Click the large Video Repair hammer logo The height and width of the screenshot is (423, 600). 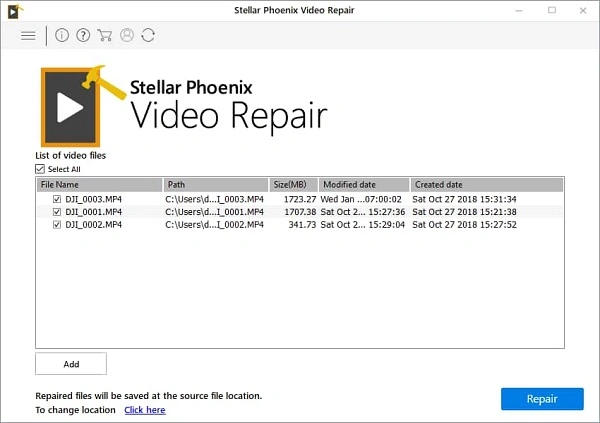tap(83, 106)
